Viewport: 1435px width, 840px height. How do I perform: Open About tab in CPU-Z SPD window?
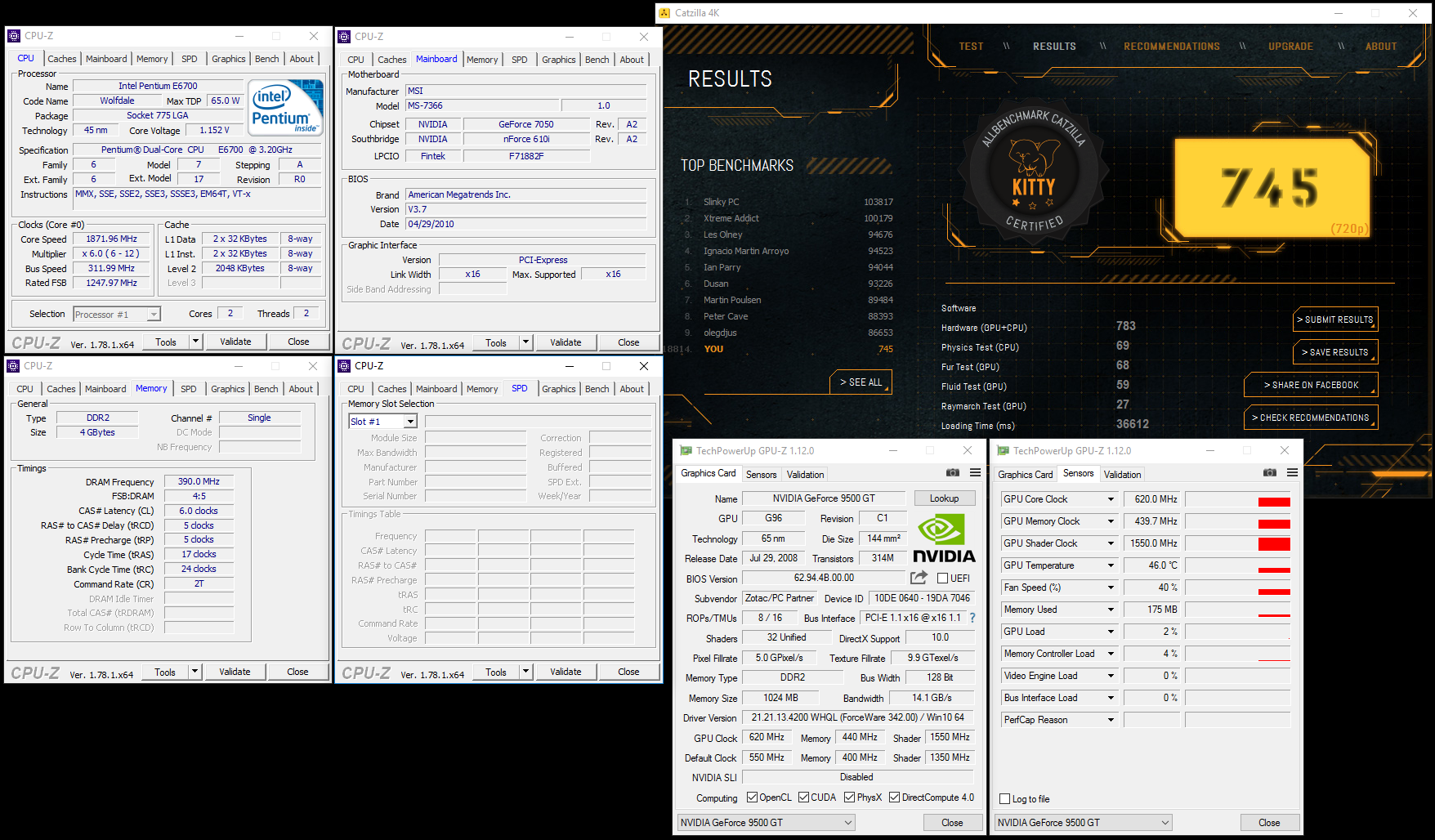pyautogui.click(x=632, y=389)
